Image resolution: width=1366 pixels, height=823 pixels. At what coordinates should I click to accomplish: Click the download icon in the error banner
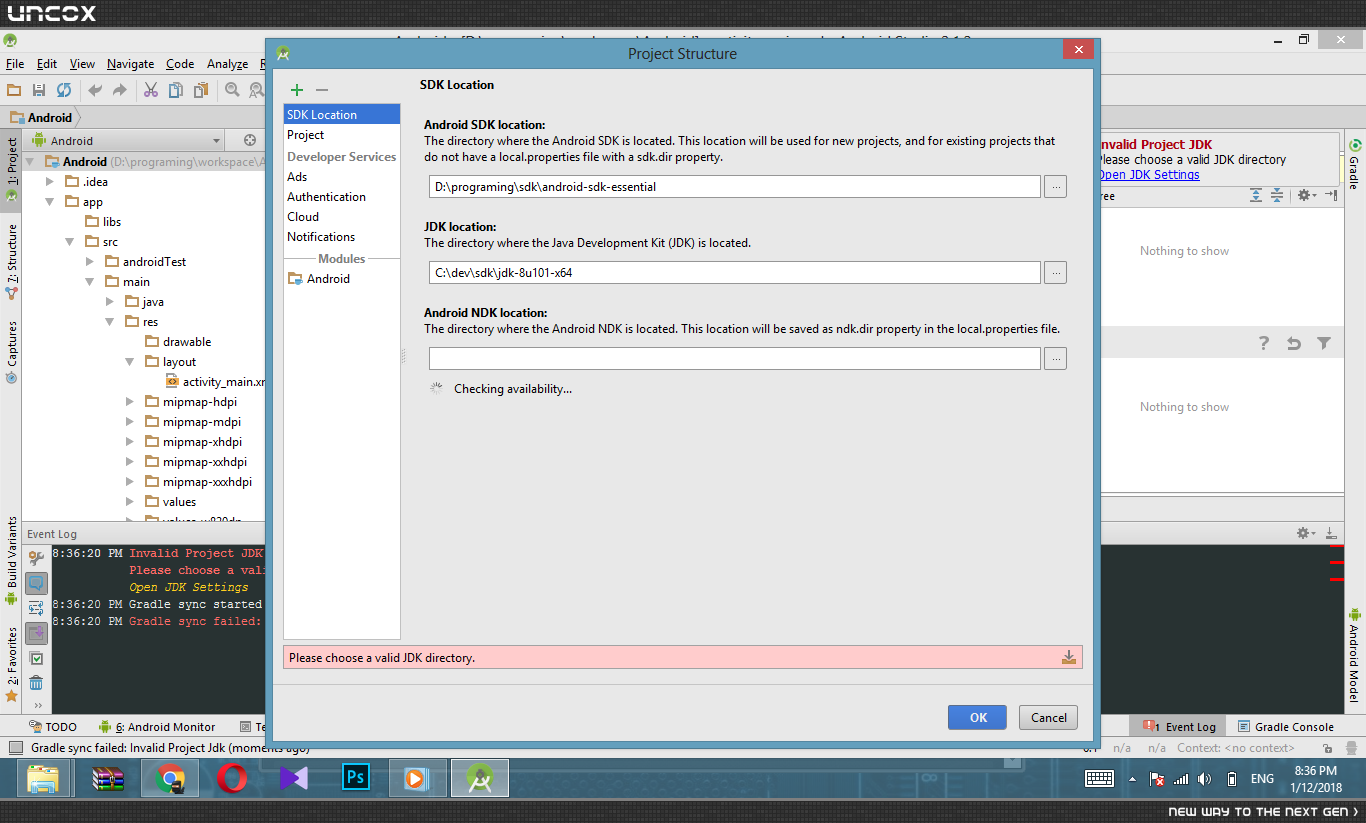click(1069, 657)
